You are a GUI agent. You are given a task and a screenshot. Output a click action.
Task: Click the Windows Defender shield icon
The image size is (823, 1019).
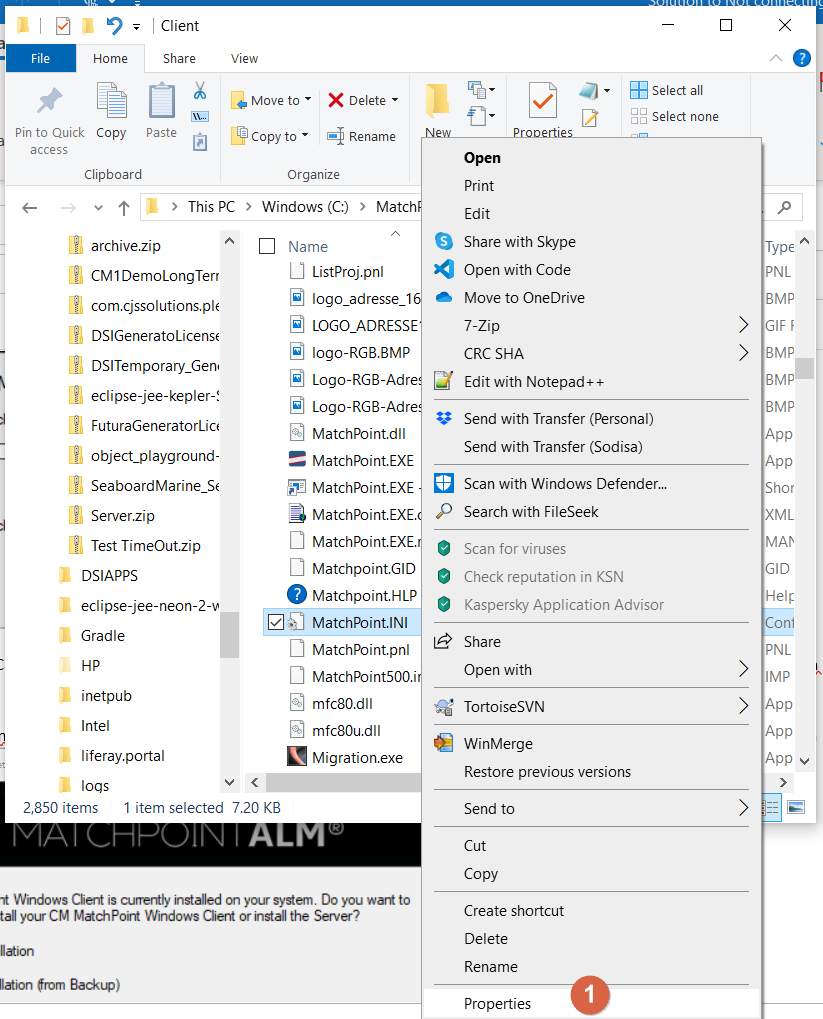pos(444,484)
